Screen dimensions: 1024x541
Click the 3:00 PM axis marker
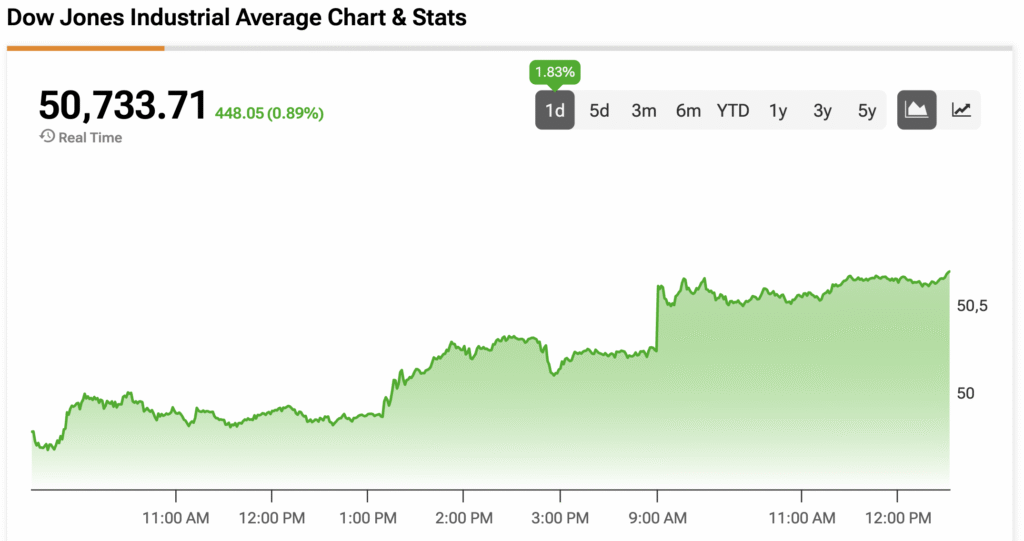click(560, 517)
